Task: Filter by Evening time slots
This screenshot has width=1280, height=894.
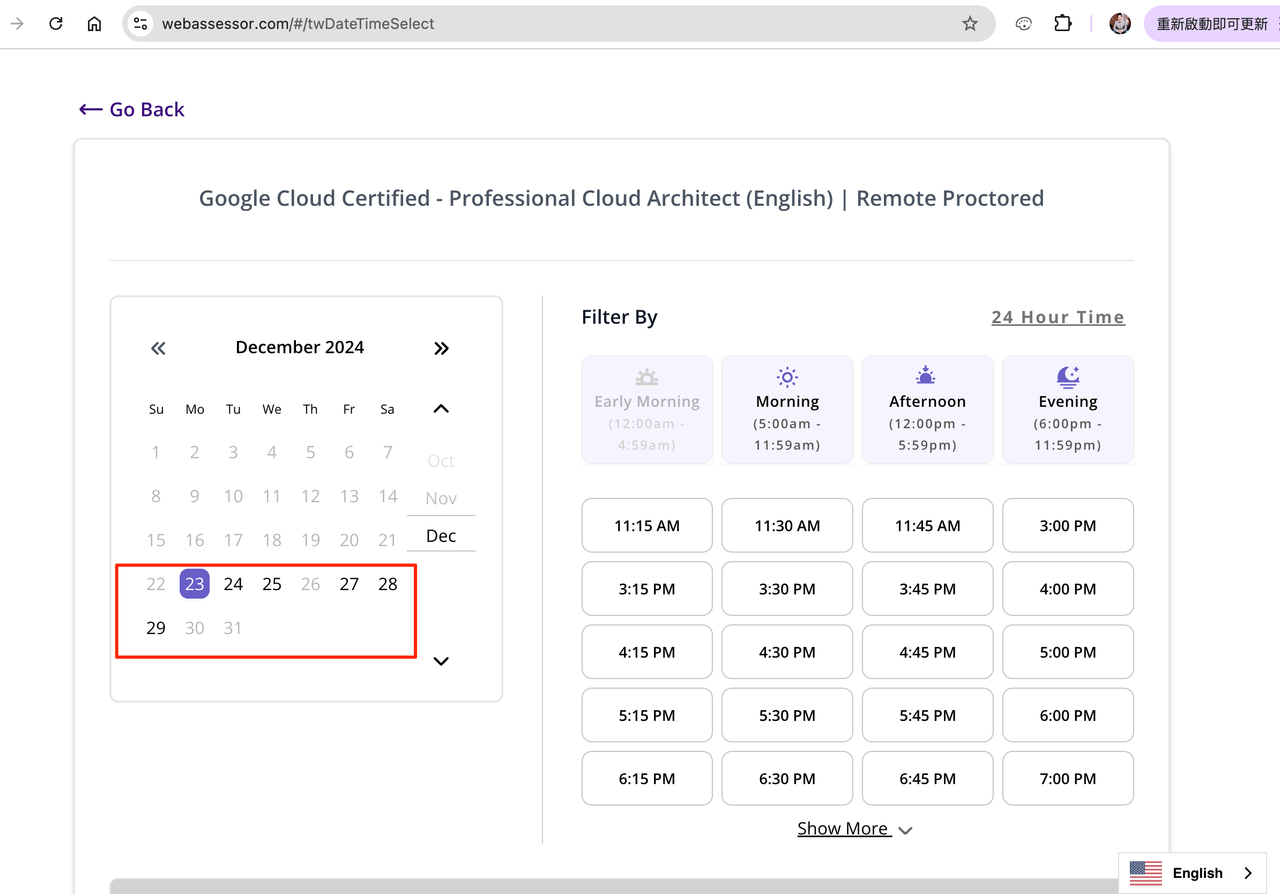Action: click(x=1068, y=410)
